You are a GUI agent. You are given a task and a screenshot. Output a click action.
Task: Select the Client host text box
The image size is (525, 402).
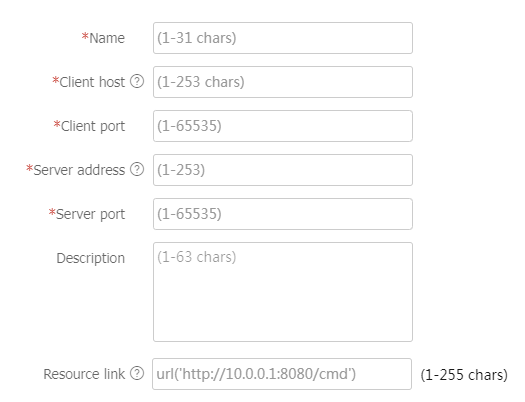coord(283,82)
